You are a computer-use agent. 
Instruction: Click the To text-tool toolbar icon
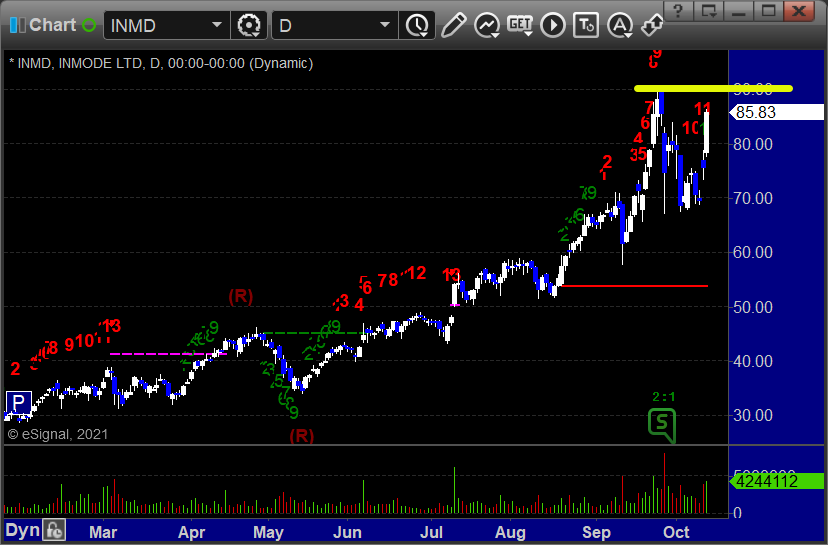586,25
